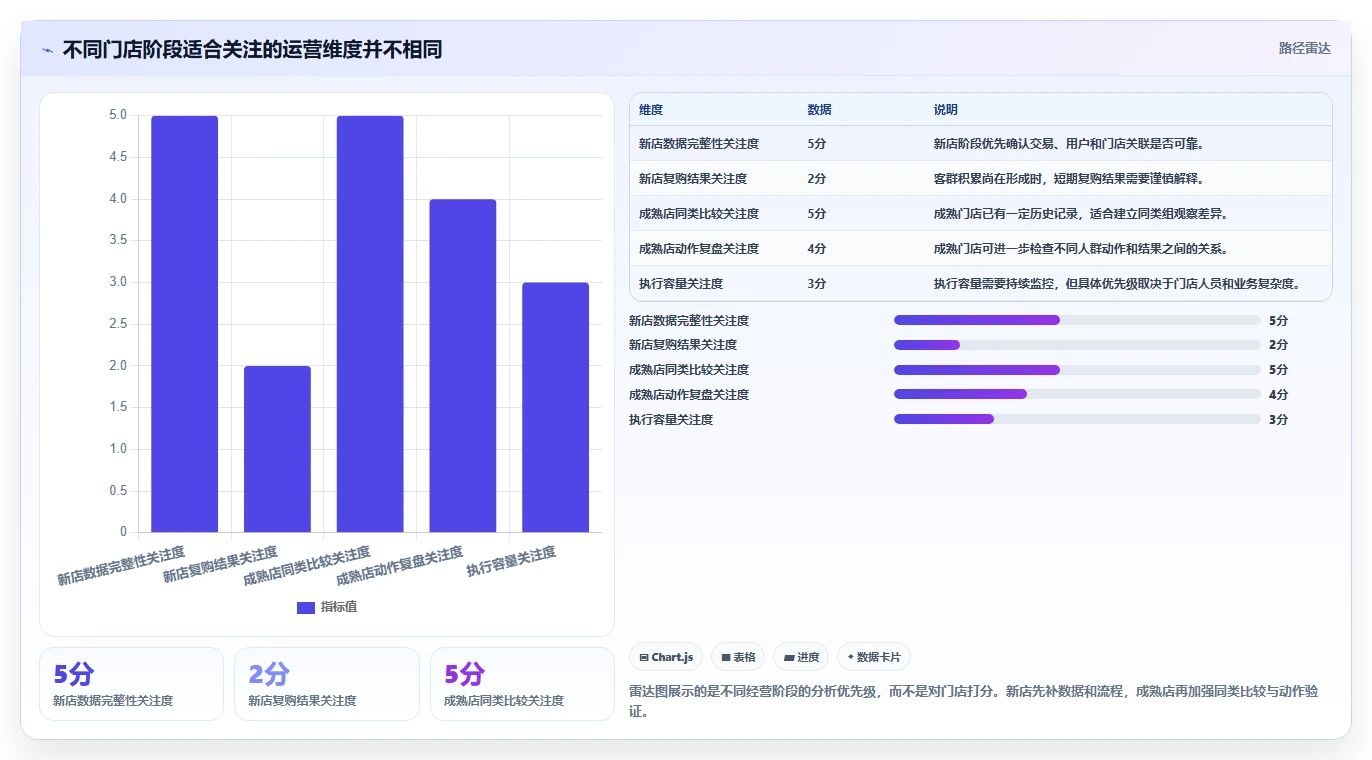The image size is (1372, 760).
Task: Click table cell 成熟店动作复盘关注度
Action: [698, 249]
